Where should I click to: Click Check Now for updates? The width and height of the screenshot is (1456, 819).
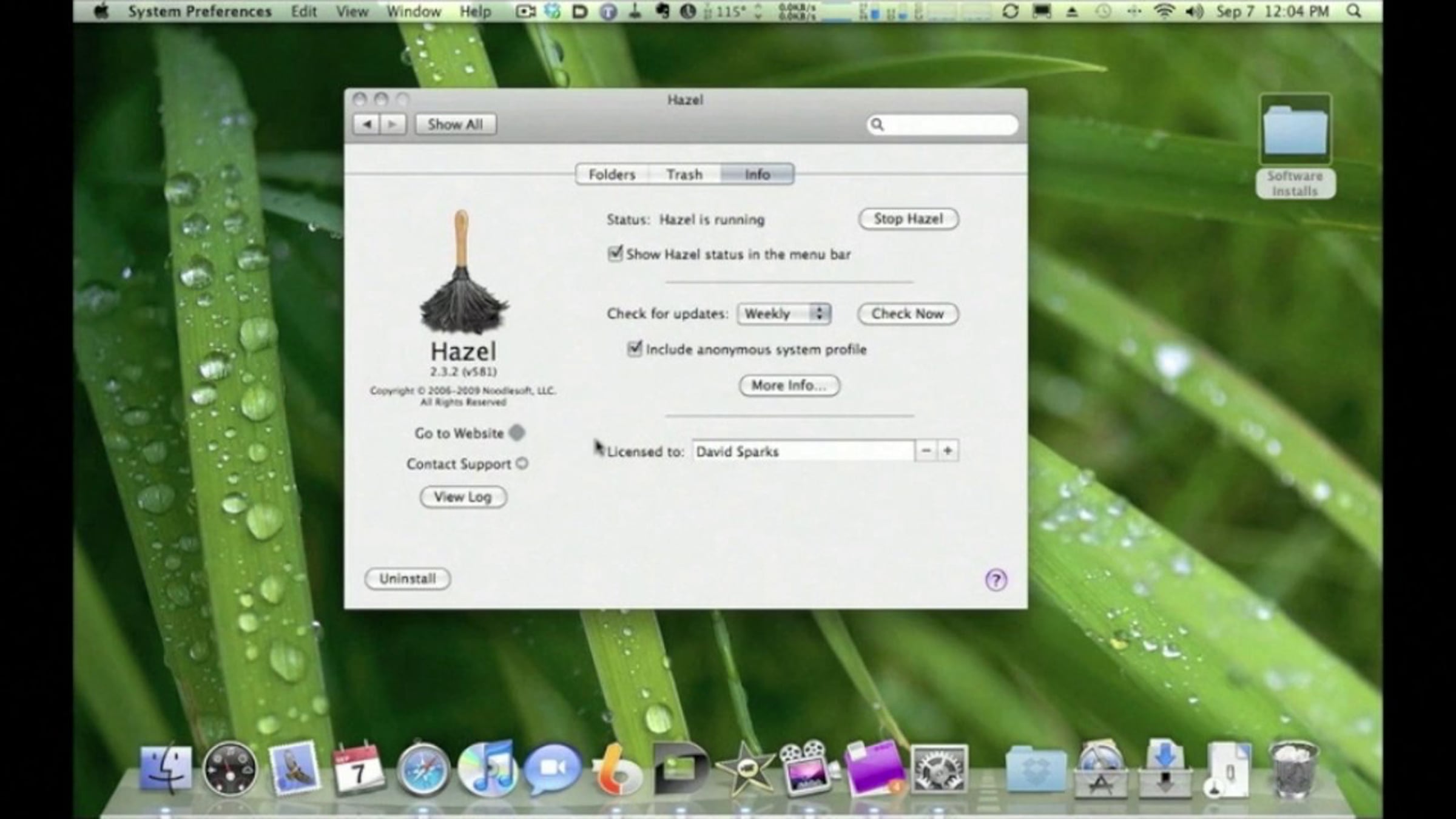point(908,314)
